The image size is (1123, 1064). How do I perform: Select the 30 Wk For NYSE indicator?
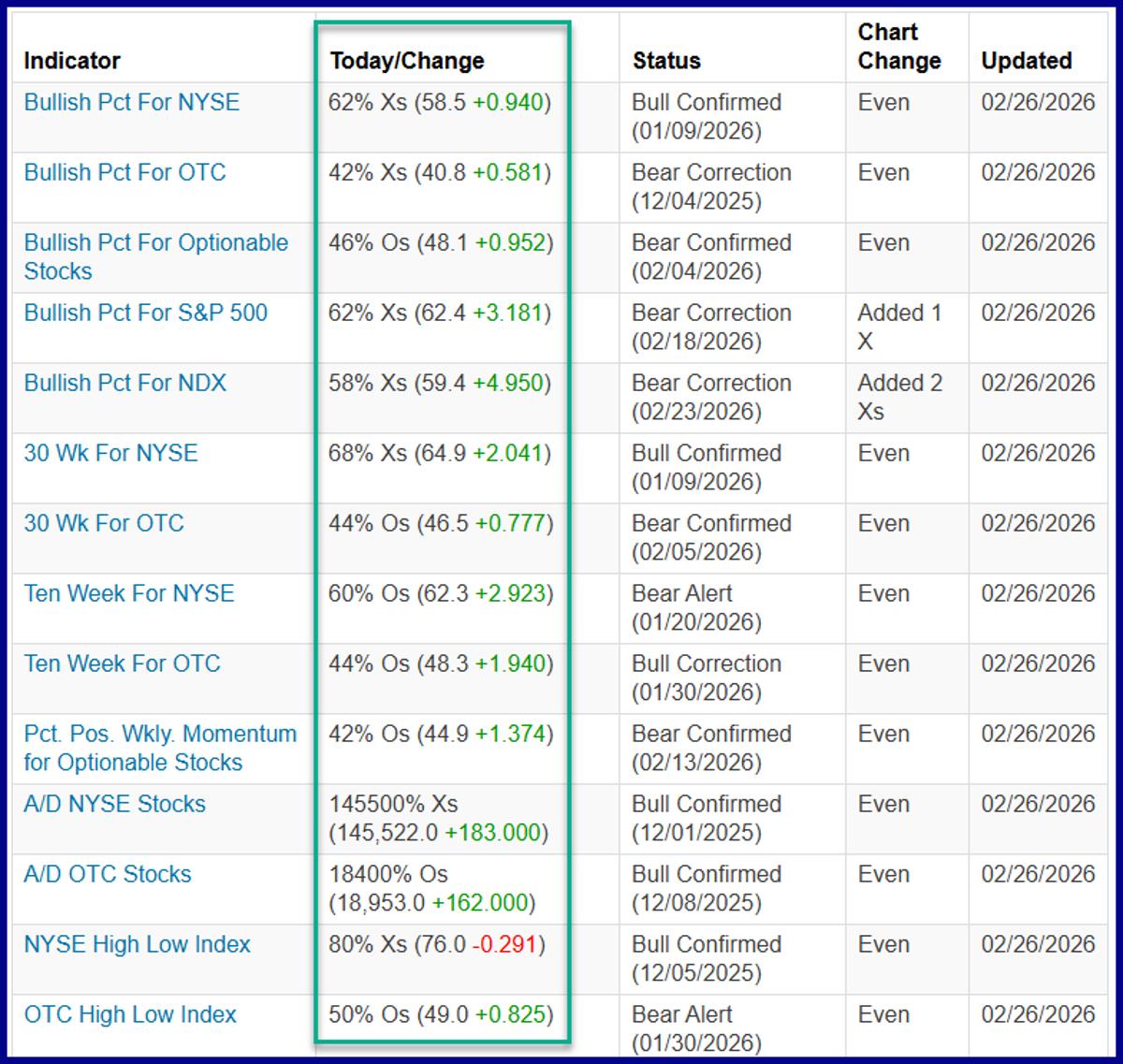[x=109, y=454]
